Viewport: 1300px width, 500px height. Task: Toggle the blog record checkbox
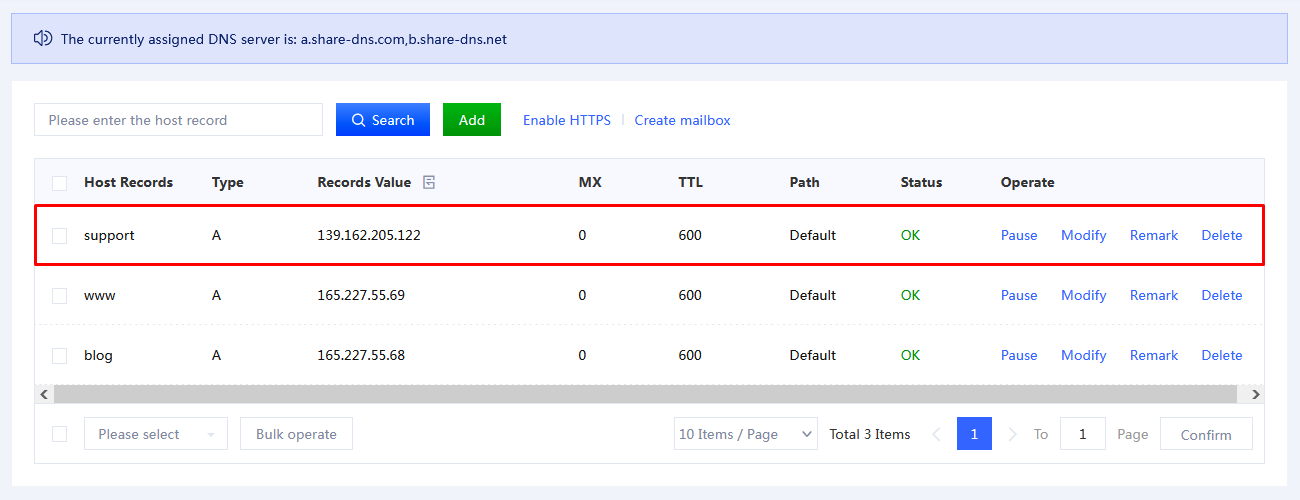tap(60, 356)
